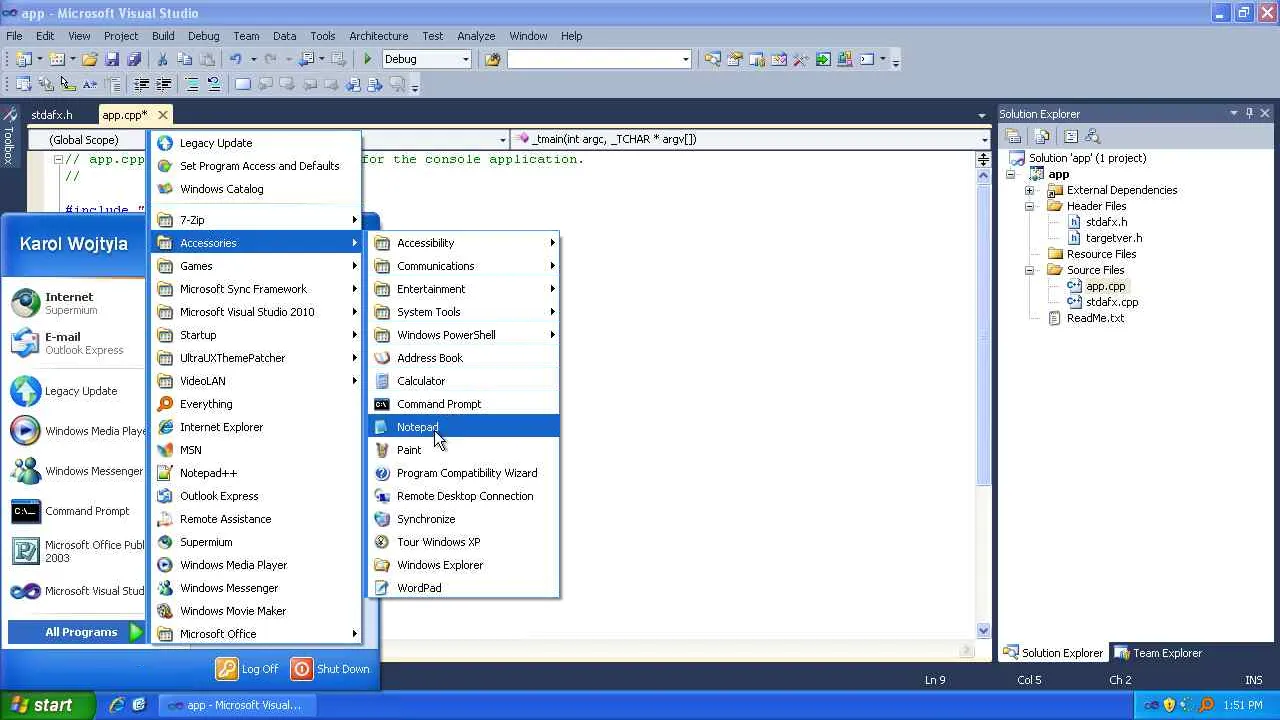
Task: Click the Undo arrow icon
Action: coord(235,59)
